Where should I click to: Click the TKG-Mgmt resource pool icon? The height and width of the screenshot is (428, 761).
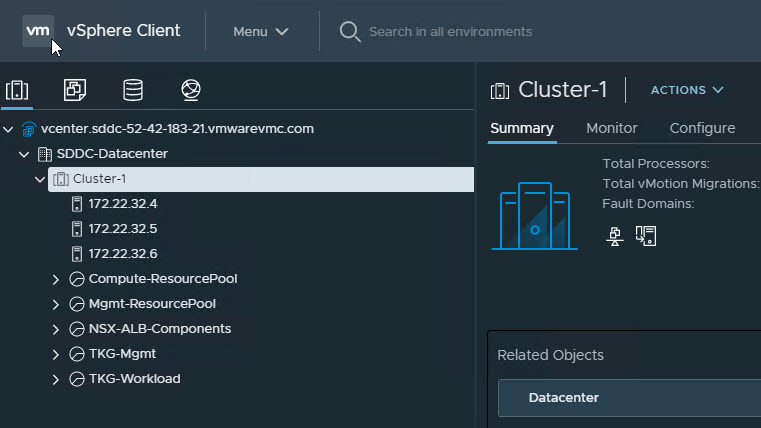pyautogui.click(x=77, y=354)
